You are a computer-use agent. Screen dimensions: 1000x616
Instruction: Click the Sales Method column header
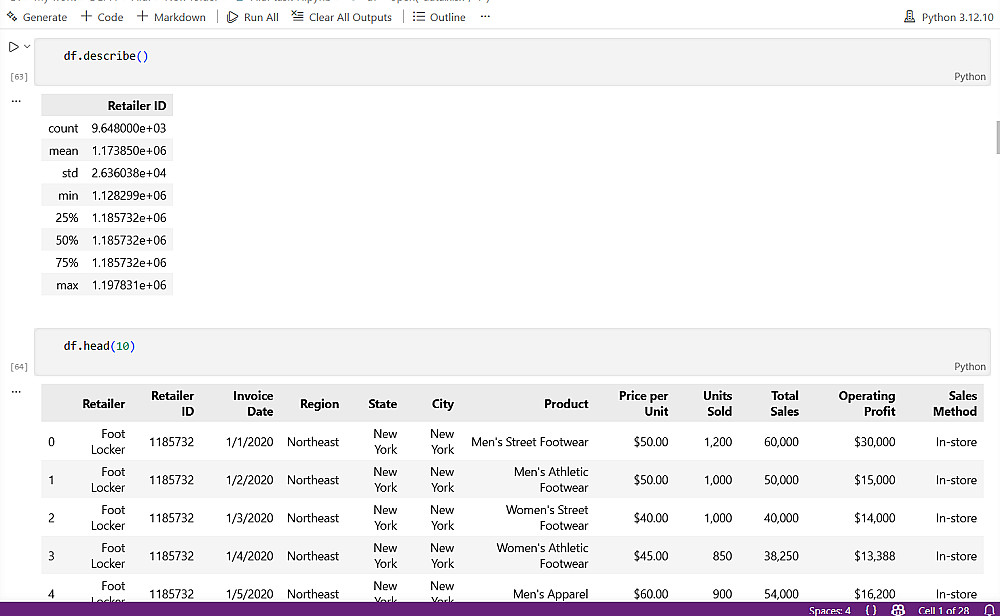click(955, 404)
